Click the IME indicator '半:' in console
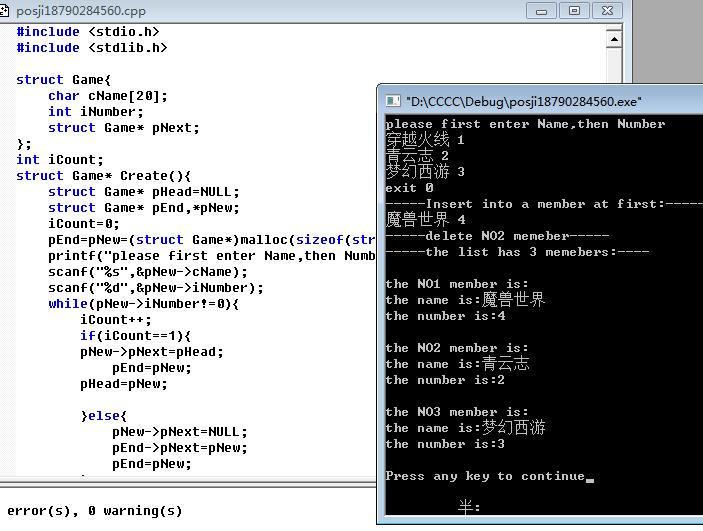 click(469, 507)
